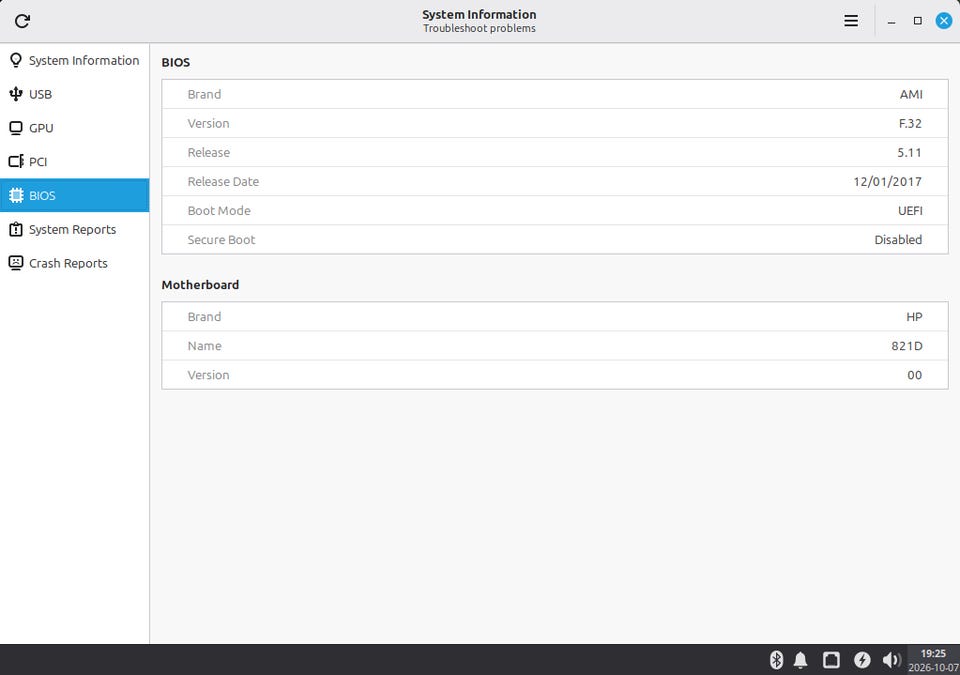Maximize the System Information window
This screenshot has height=675, width=960.
(917, 21)
